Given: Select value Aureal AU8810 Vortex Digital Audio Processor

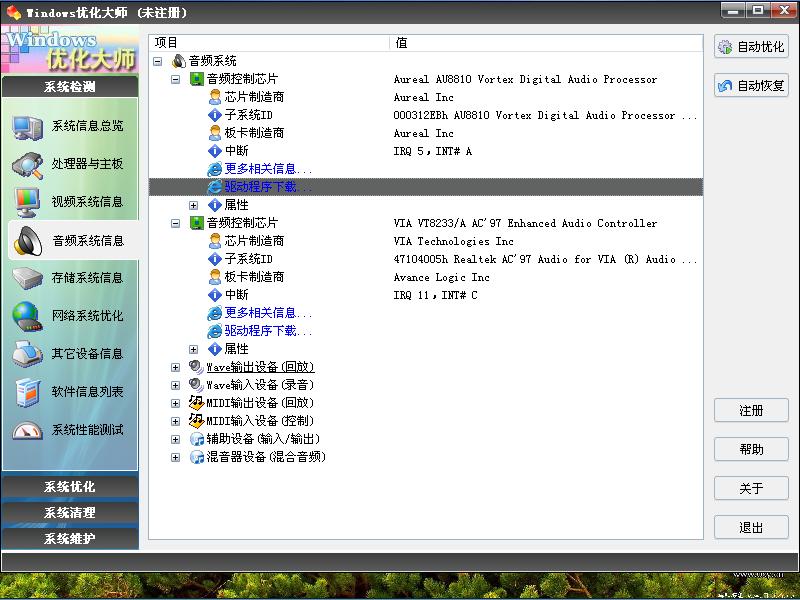Looking at the screenshot, I should pyautogui.click(x=525, y=79).
